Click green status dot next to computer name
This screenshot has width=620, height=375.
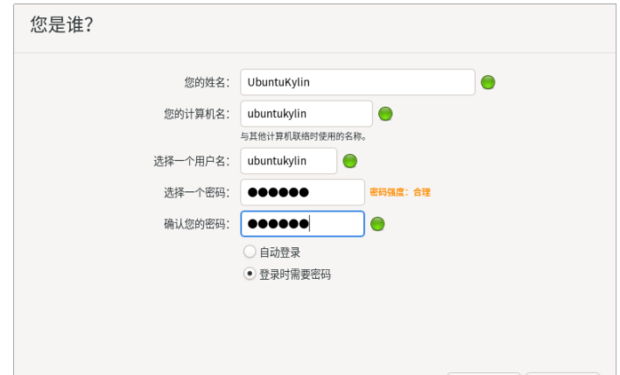pyautogui.click(x=385, y=114)
